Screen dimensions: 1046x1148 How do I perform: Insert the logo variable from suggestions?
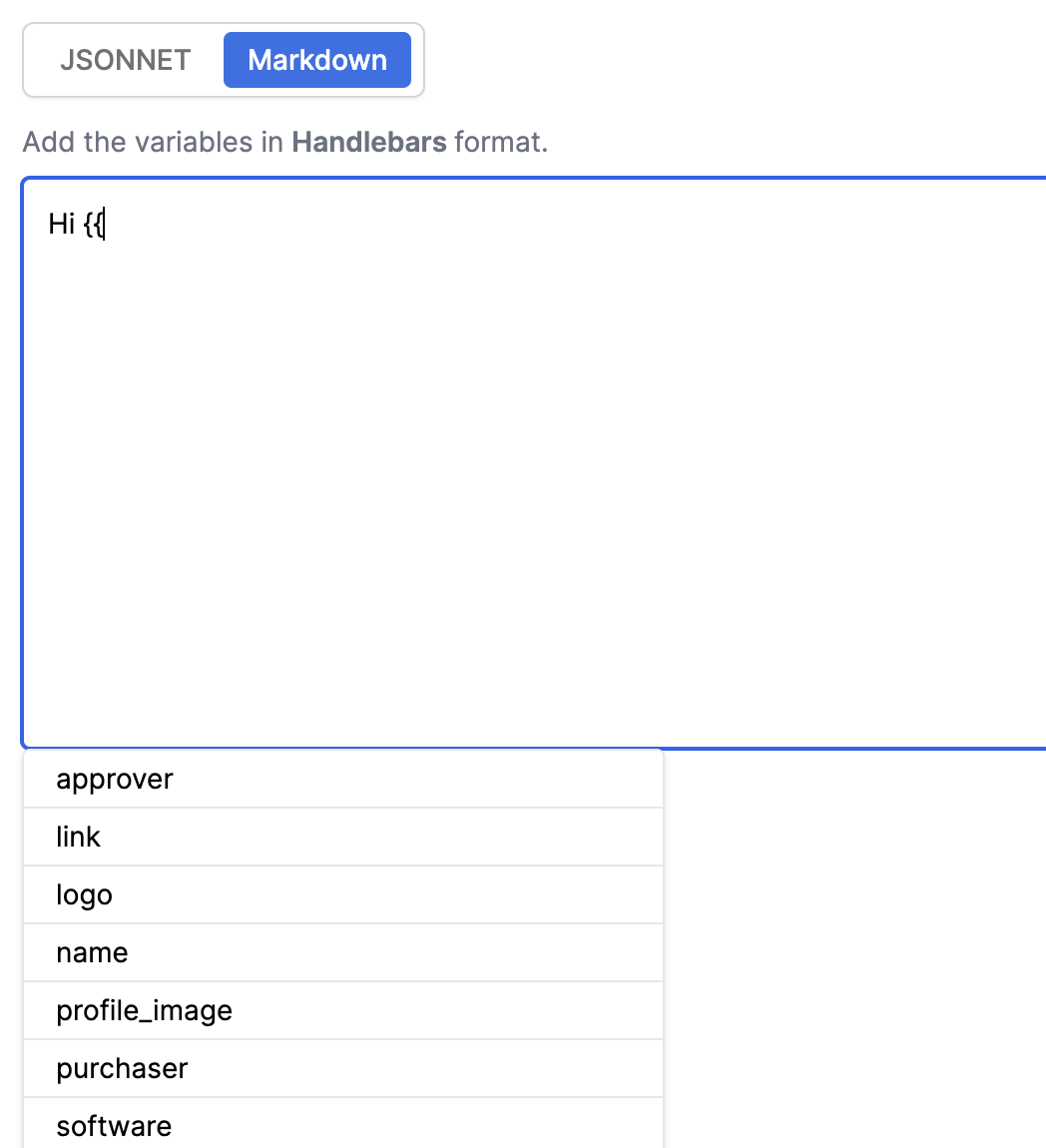[343, 894]
